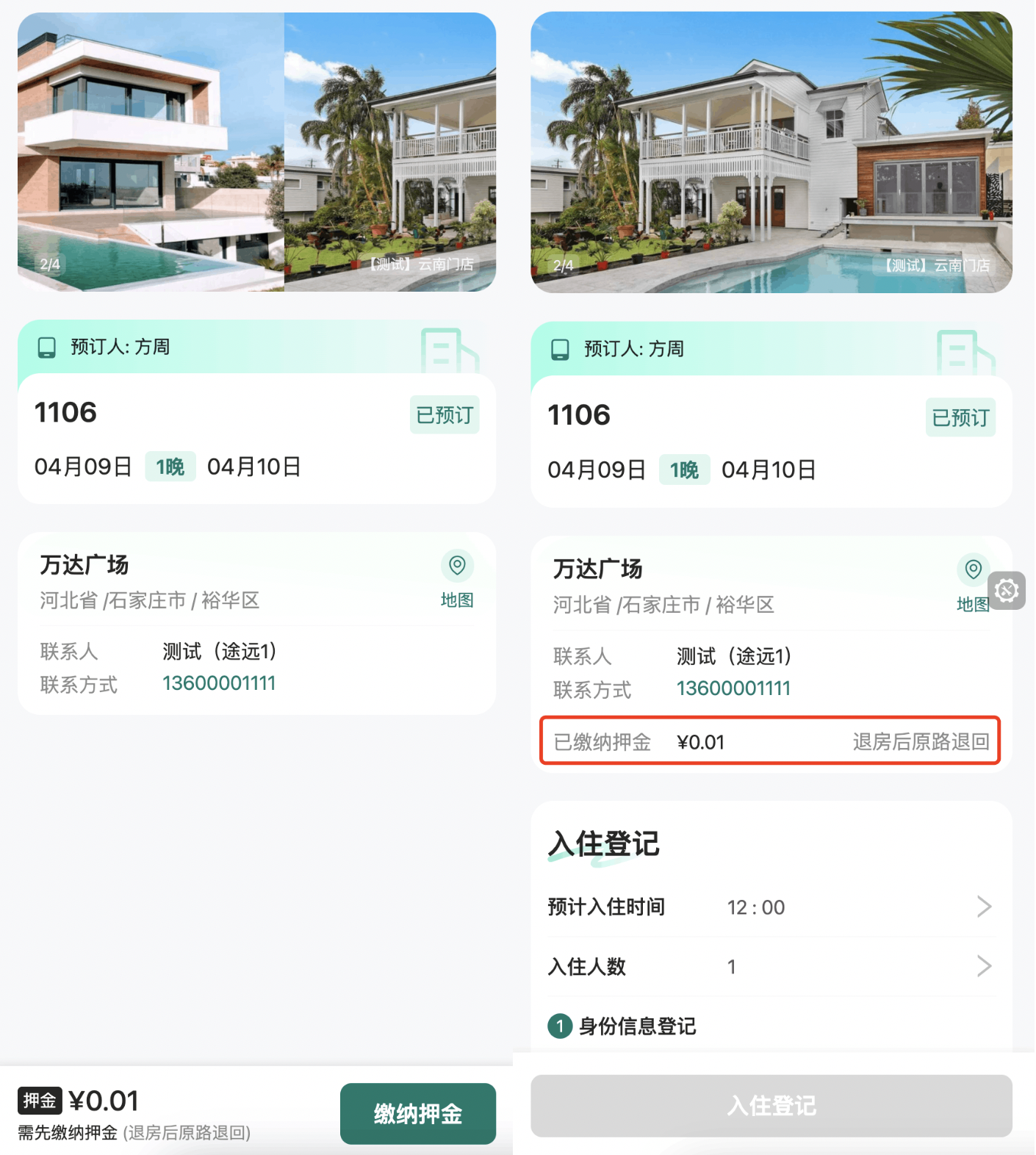Call phone number 13600001111 in right card
1036x1155 pixels.
(733, 688)
